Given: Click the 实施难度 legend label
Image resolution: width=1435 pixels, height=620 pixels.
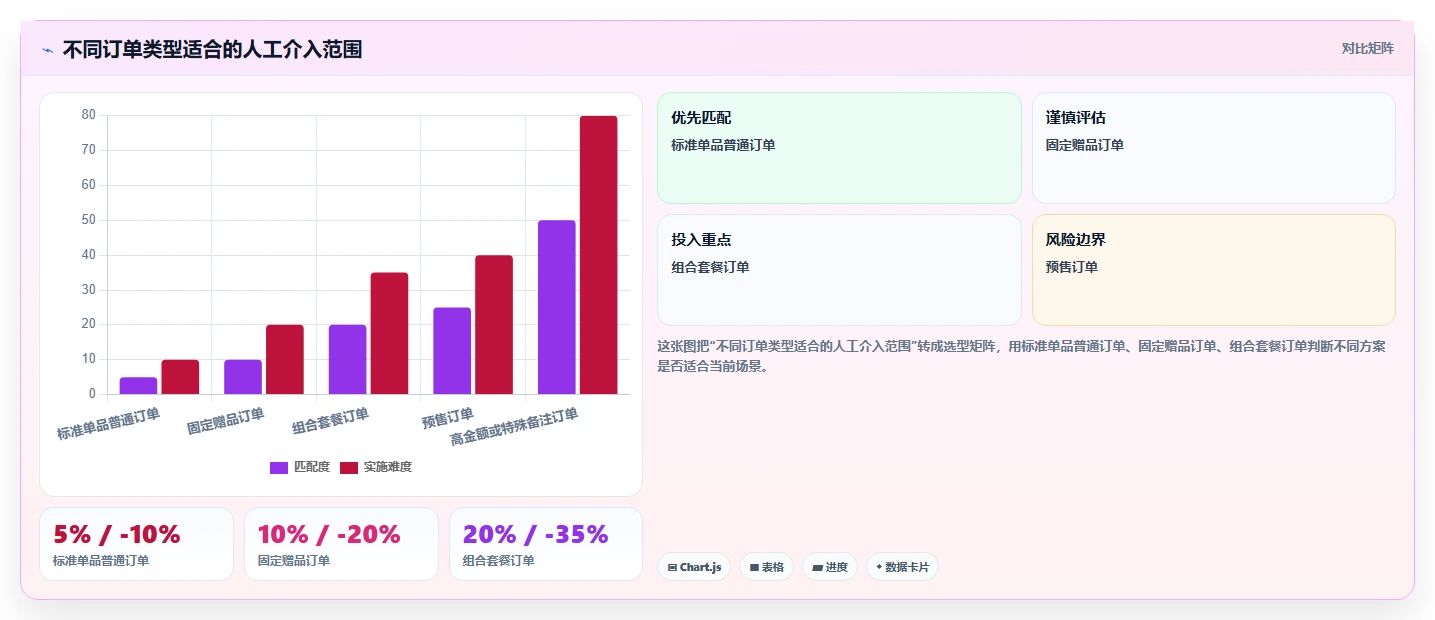Looking at the screenshot, I should pyautogui.click(x=387, y=467).
